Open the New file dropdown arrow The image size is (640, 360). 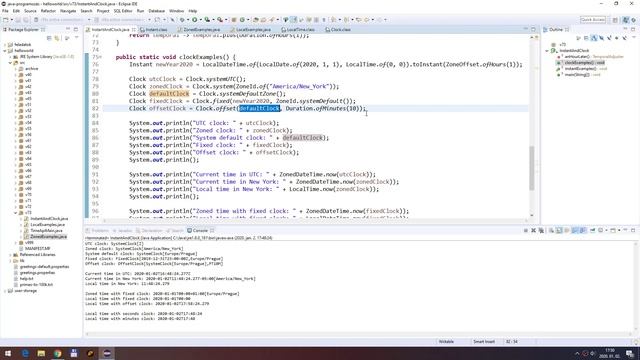coord(11,20)
